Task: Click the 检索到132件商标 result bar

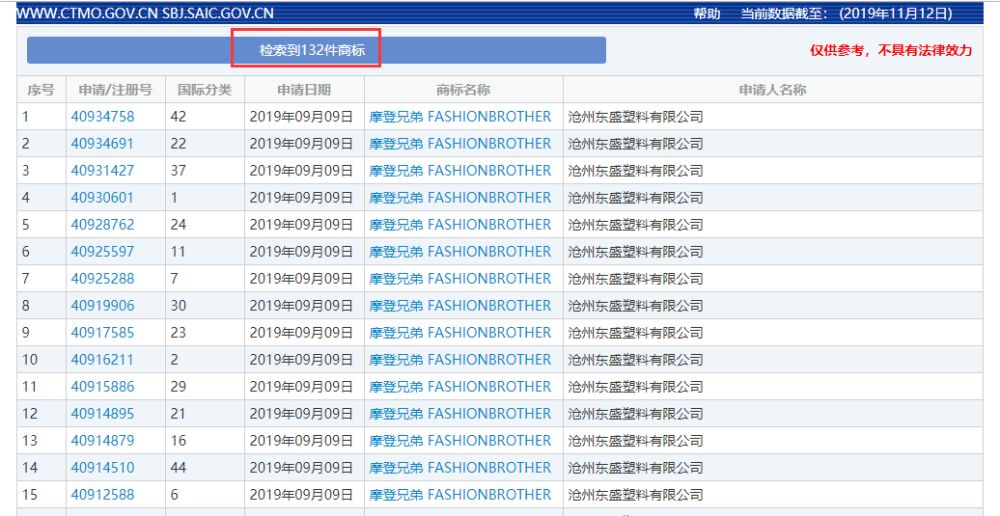Action: point(316,50)
